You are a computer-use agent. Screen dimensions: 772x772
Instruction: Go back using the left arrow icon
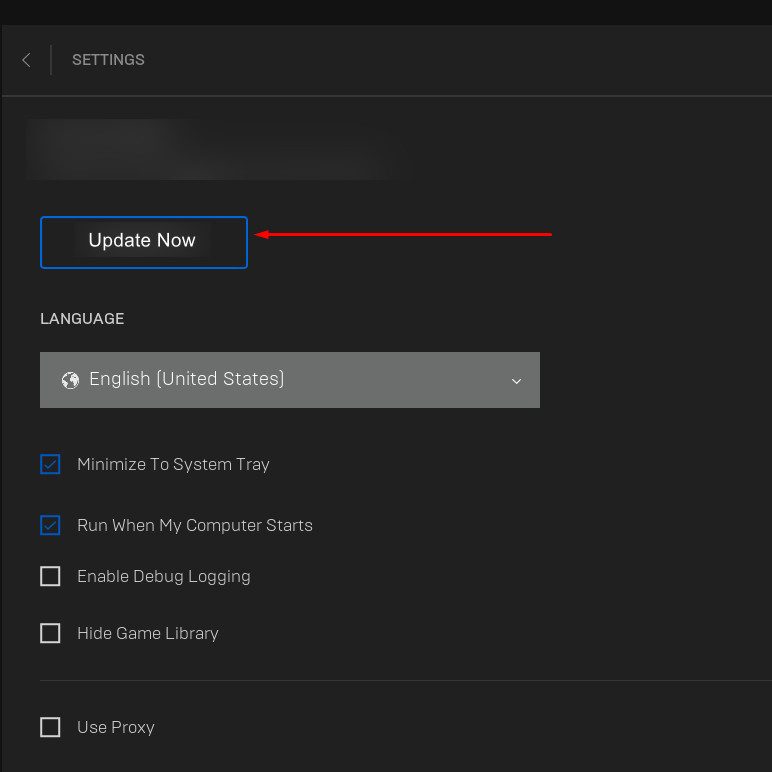click(x=26, y=60)
